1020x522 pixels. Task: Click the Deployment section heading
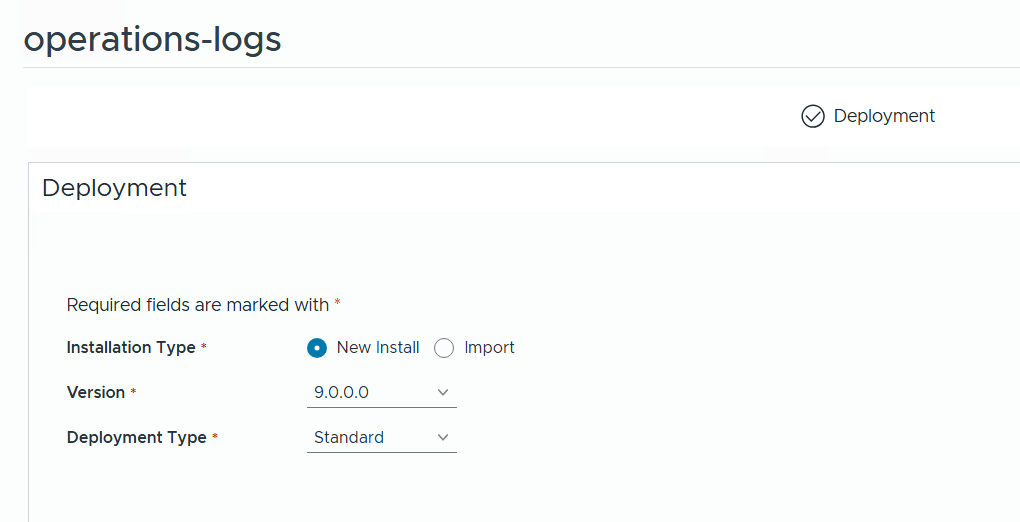point(114,188)
